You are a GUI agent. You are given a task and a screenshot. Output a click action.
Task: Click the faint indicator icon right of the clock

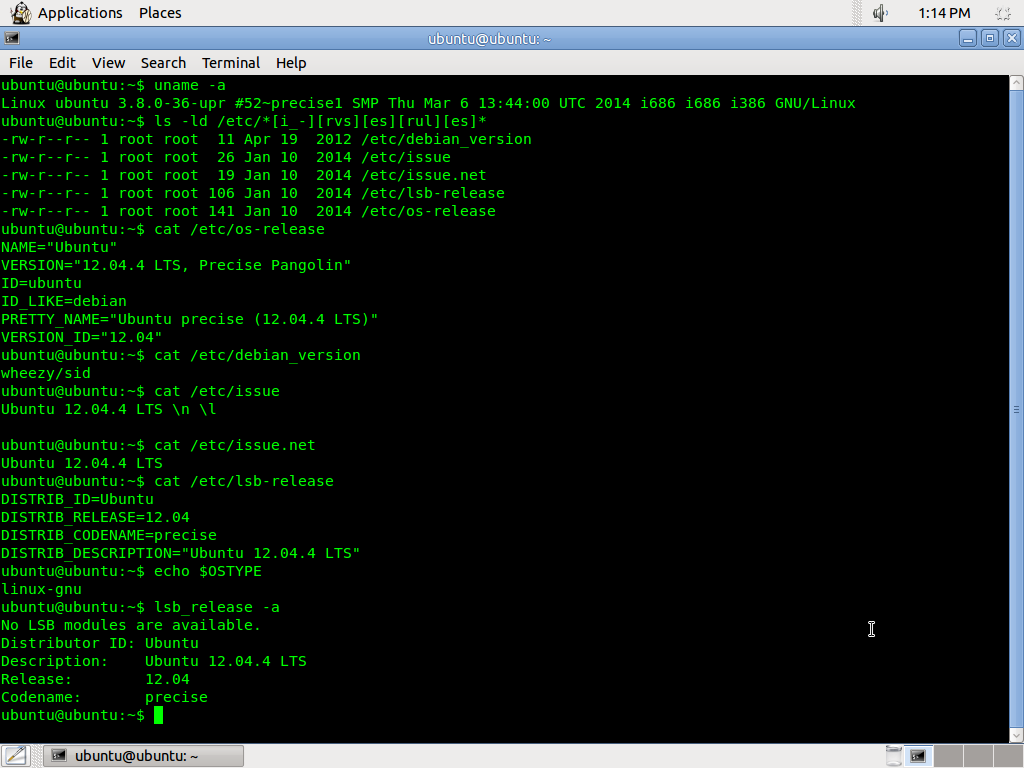(x=1003, y=13)
